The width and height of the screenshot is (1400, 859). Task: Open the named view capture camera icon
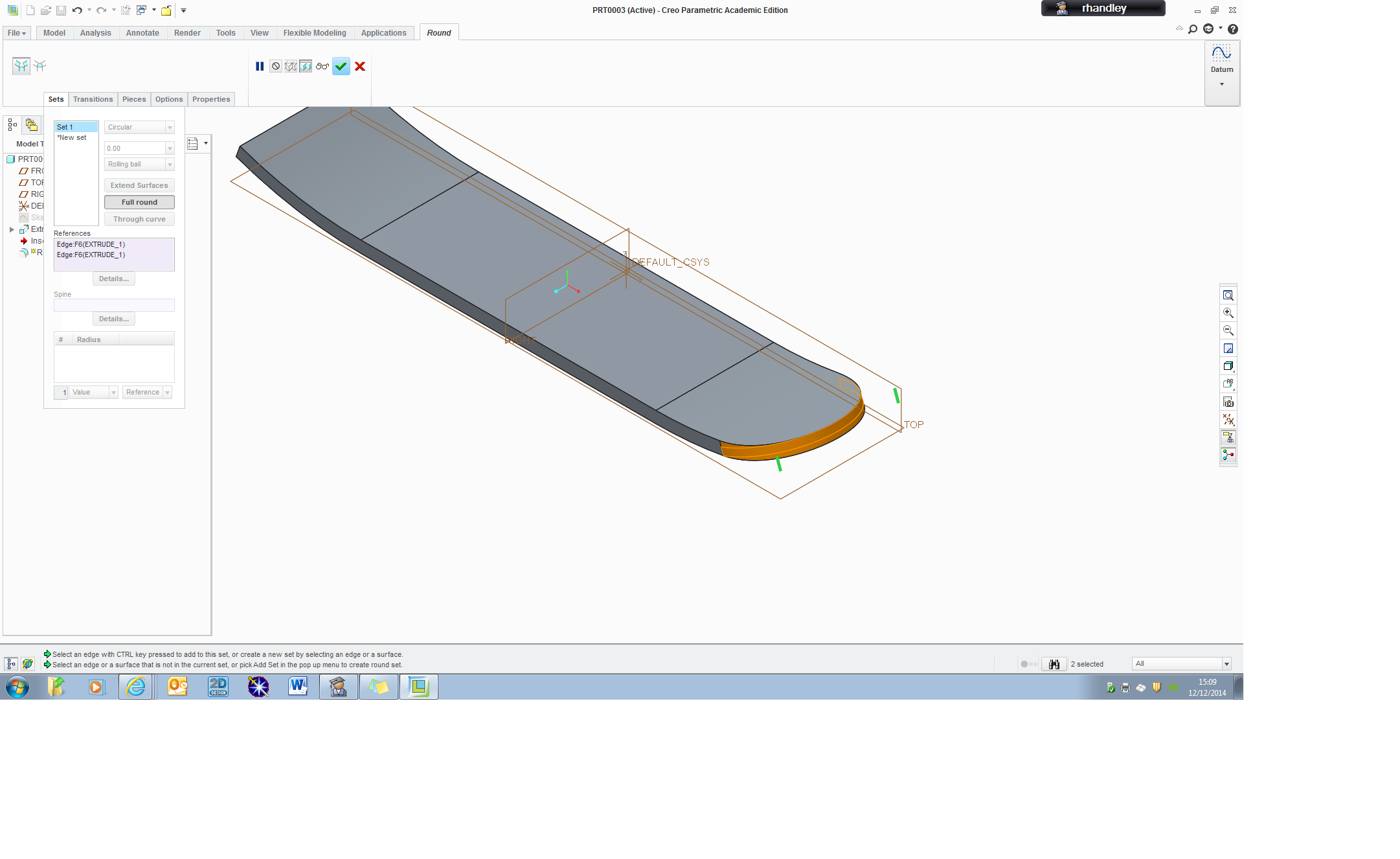[x=1228, y=401]
